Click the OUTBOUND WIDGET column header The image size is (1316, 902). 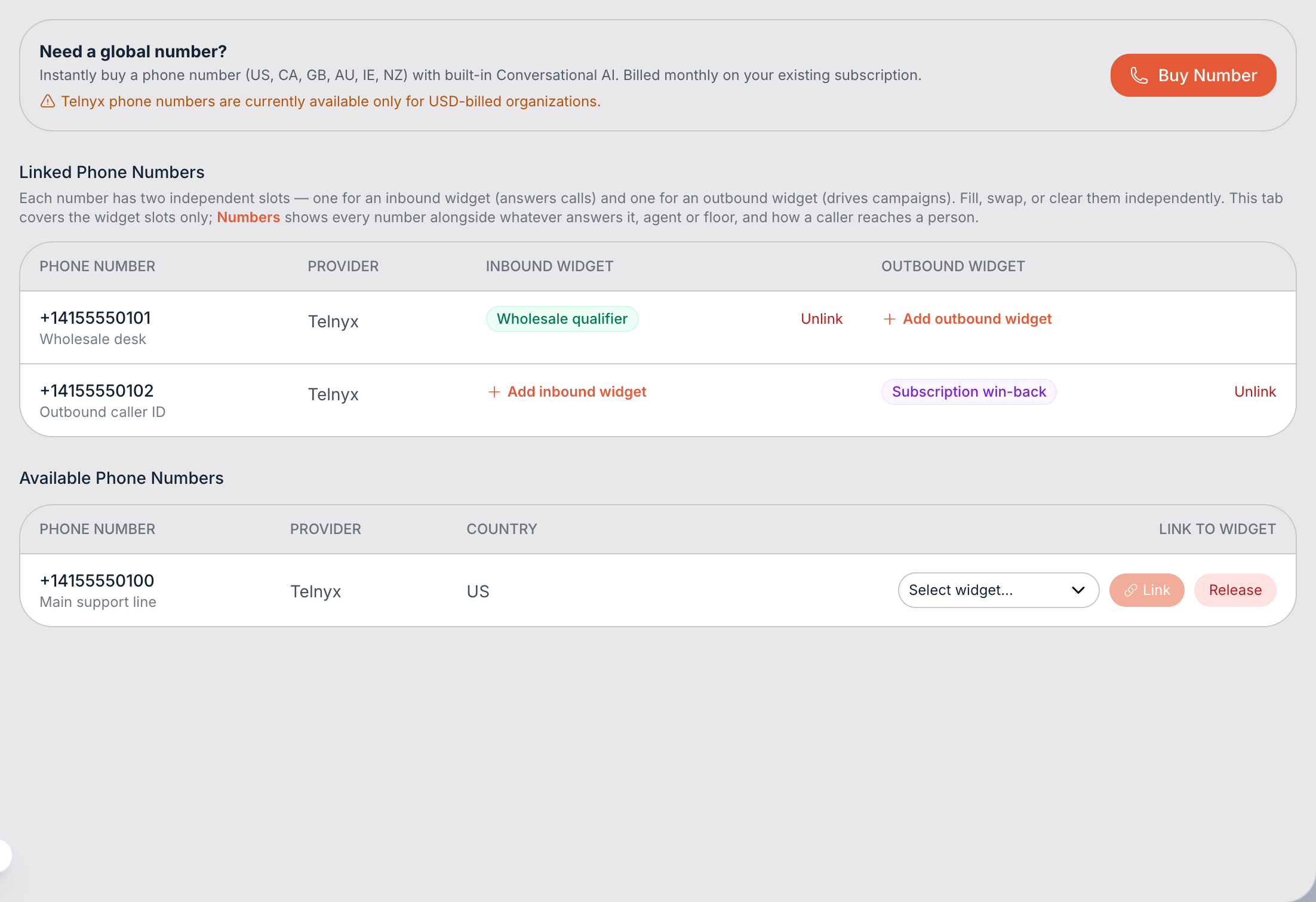(953, 266)
